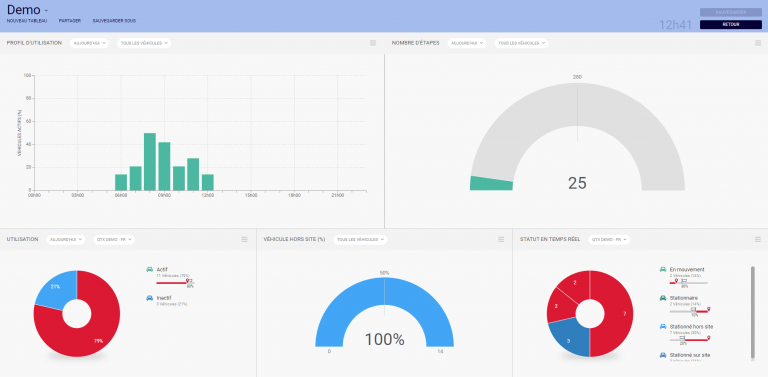Click the En mouvement car icon
Image resolution: width=768 pixels, height=377 pixels.
[x=663, y=269]
